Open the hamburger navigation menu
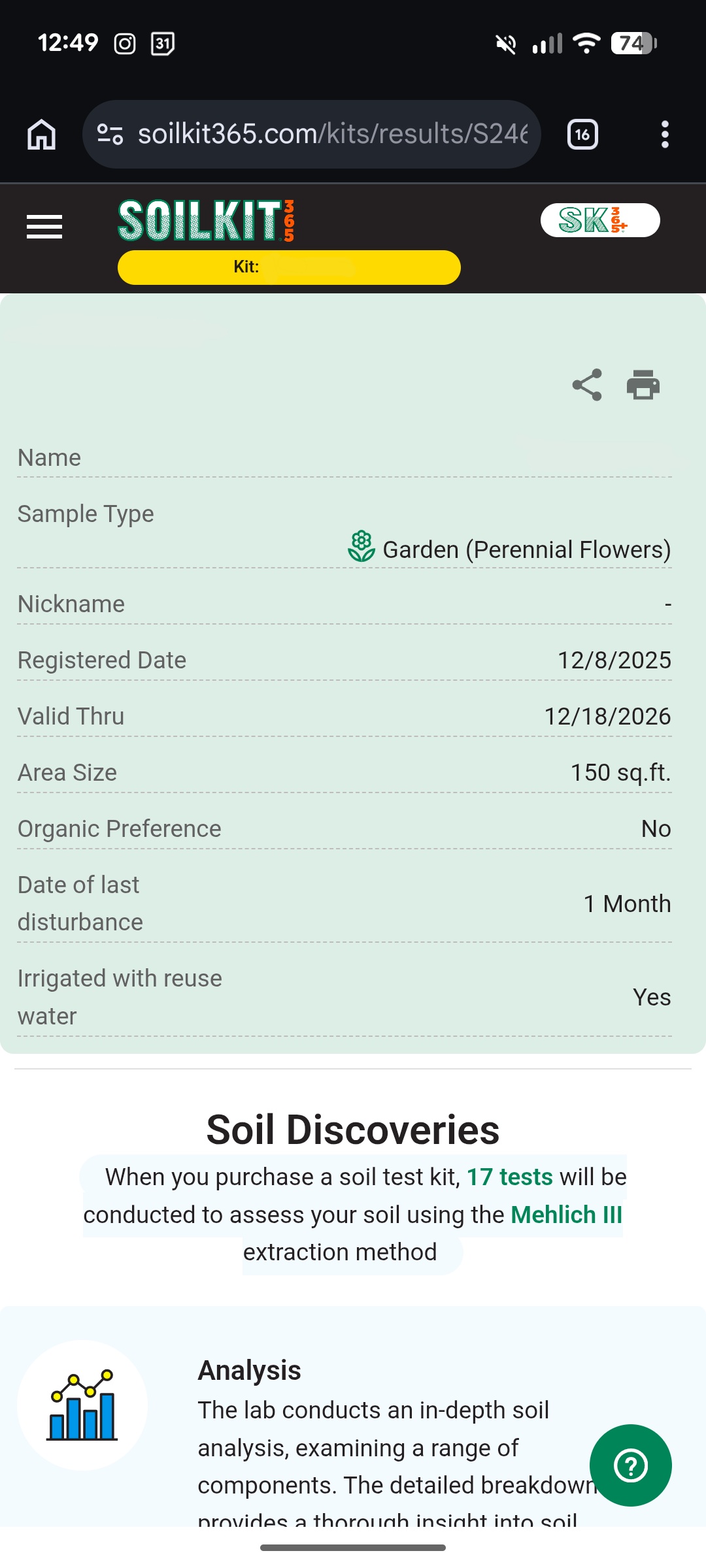 44,227
